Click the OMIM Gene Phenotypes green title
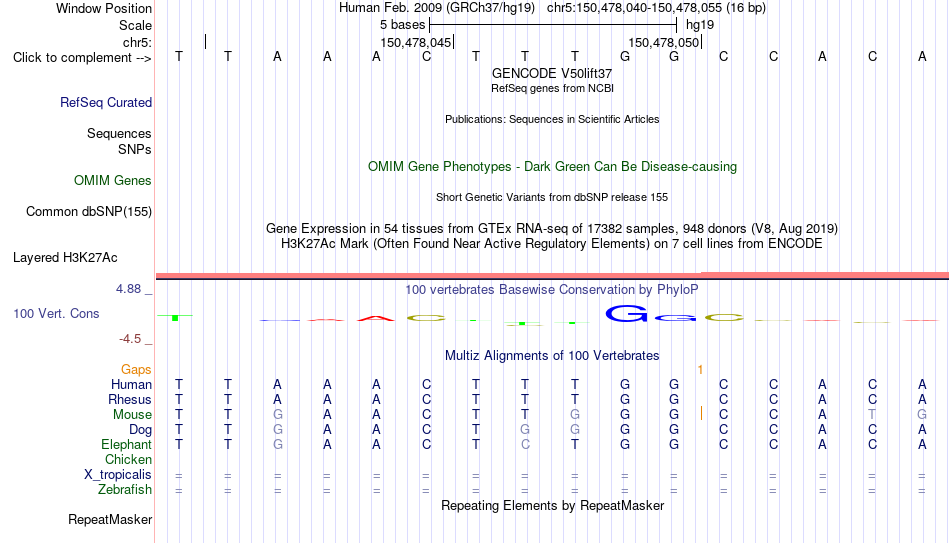 (x=552, y=167)
